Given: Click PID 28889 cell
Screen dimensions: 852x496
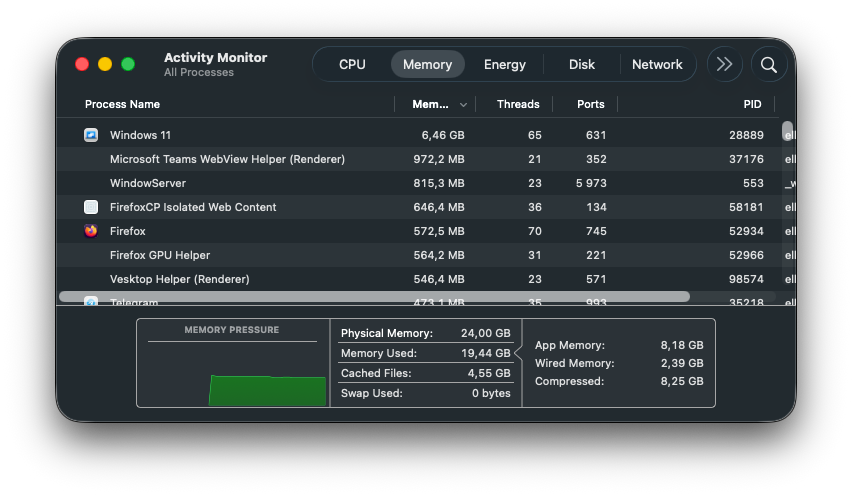Looking at the screenshot, I should pos(746,135).
